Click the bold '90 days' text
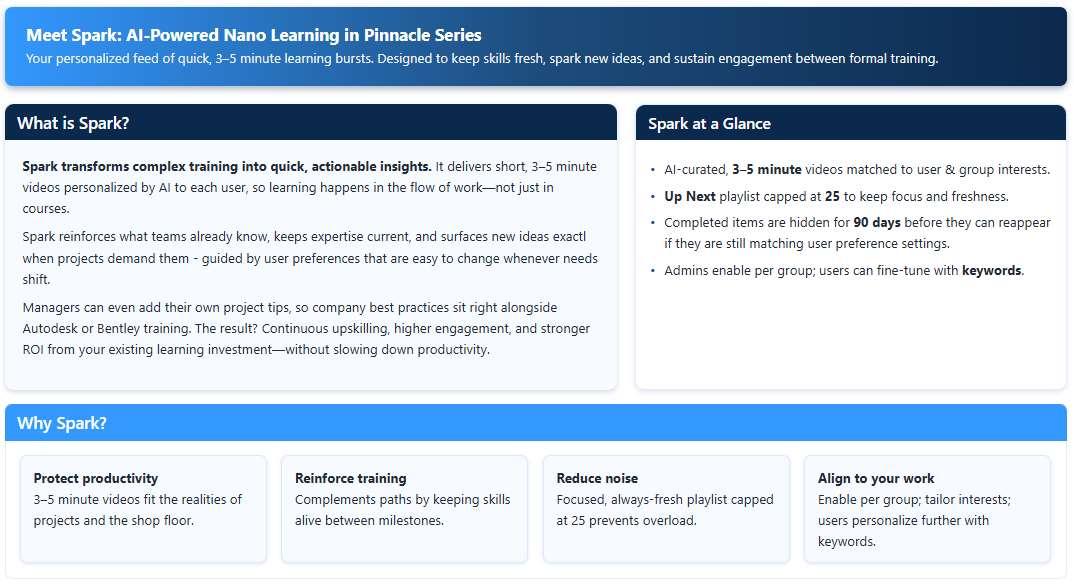The image size is (1074, 585). (879, 223)
